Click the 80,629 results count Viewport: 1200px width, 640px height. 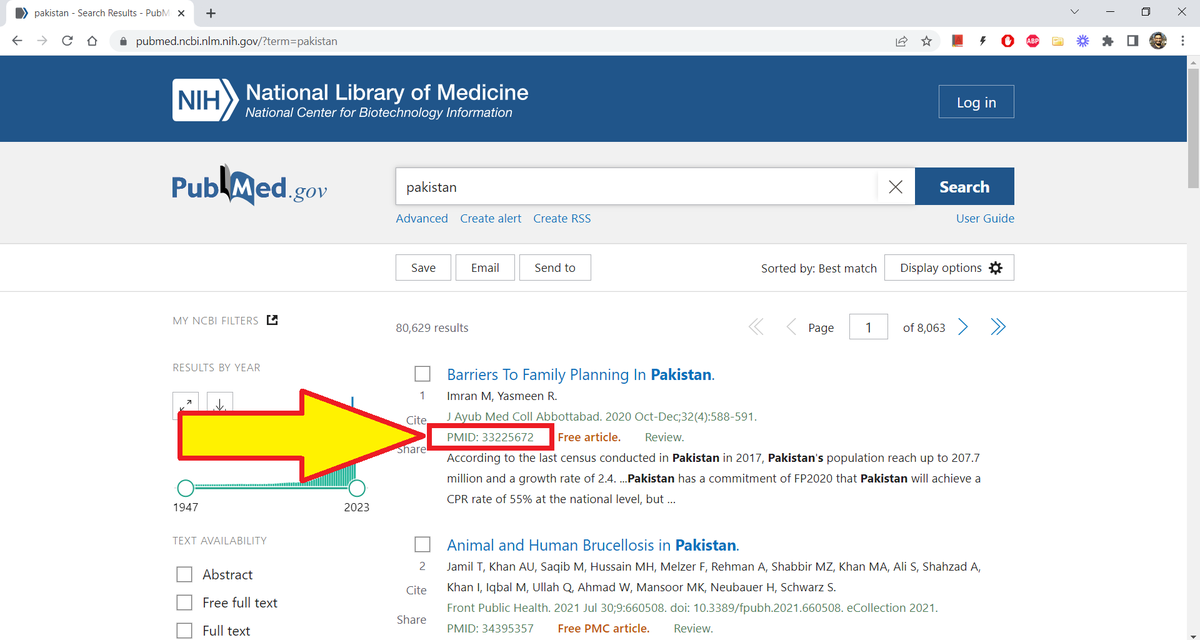tap(432, 328)
